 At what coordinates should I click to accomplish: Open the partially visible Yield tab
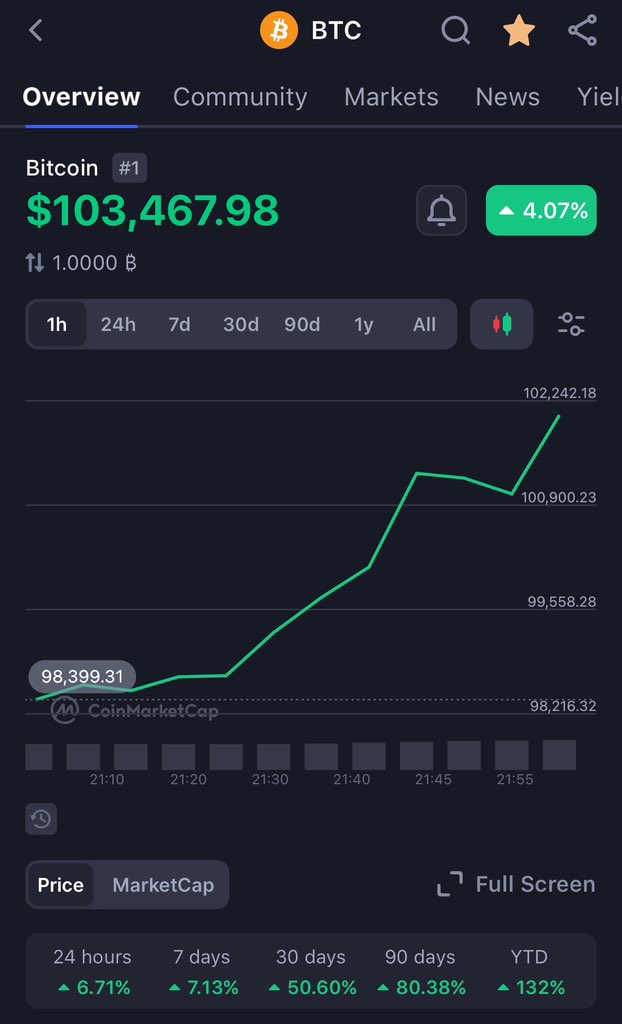coord(599,97)
